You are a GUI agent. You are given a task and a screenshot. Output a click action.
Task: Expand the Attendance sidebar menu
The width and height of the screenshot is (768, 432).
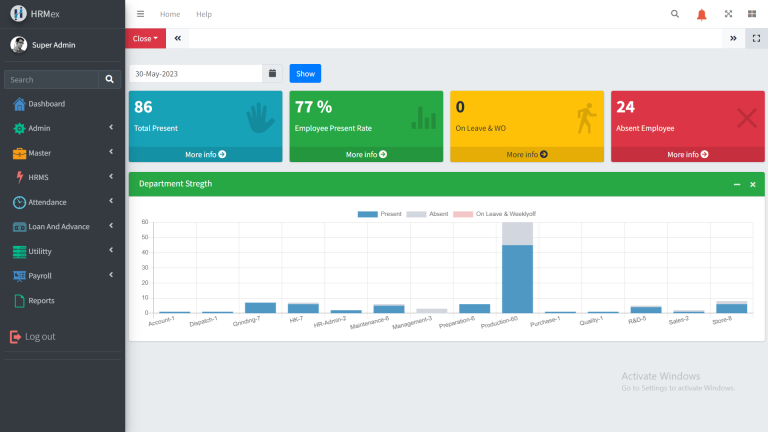pos(63,202)
